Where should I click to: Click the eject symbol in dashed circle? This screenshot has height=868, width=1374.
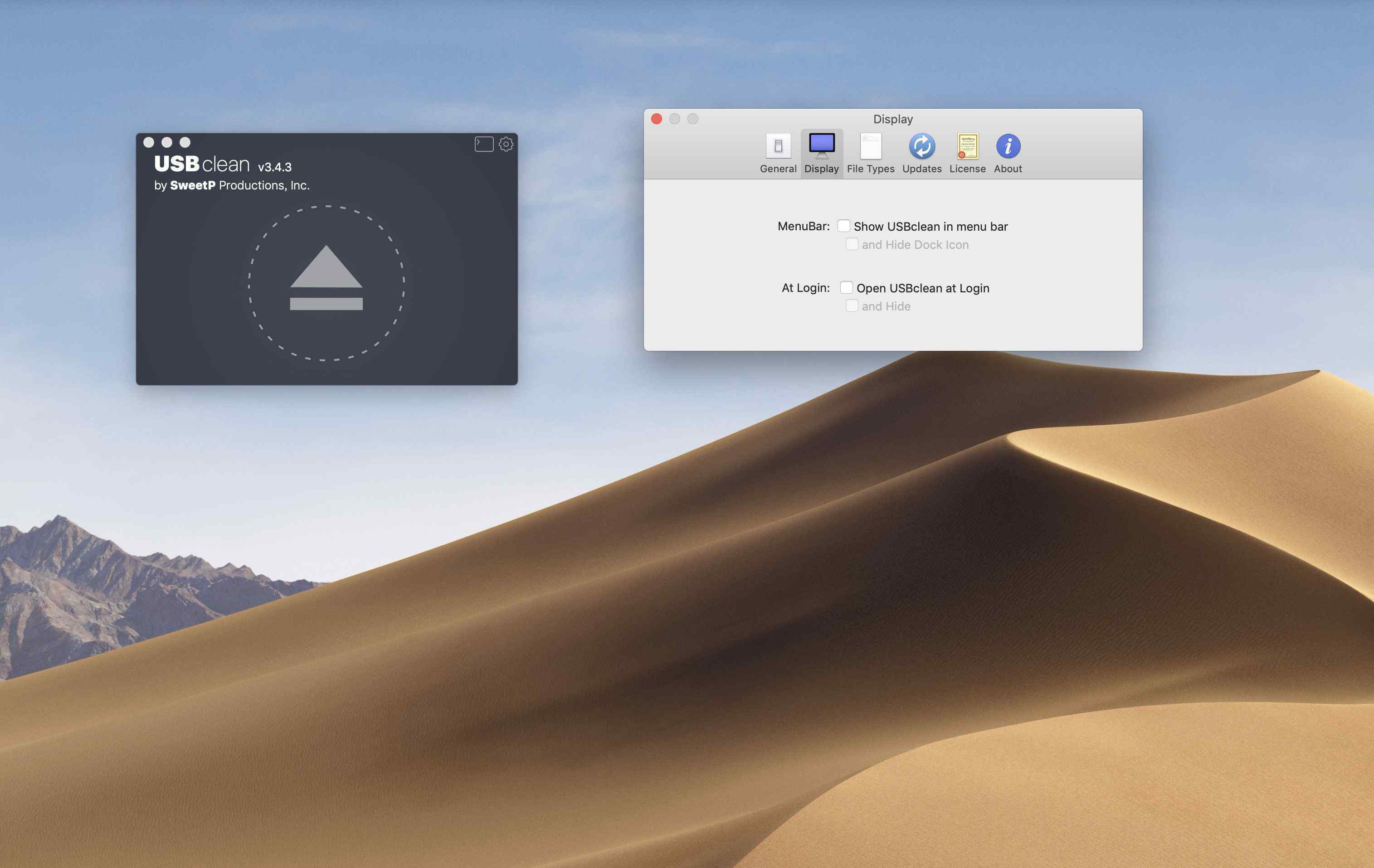[x=326, y=278]
